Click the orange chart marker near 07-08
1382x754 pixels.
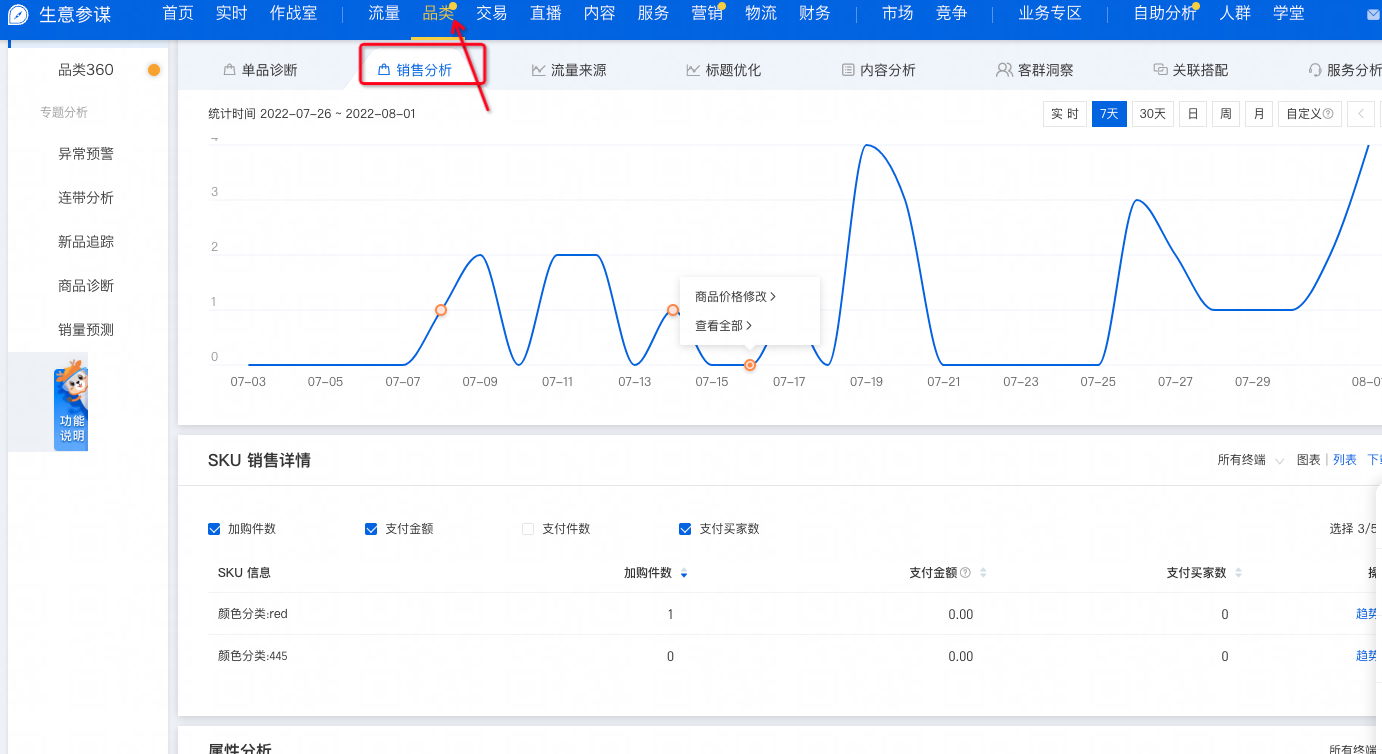441,310
